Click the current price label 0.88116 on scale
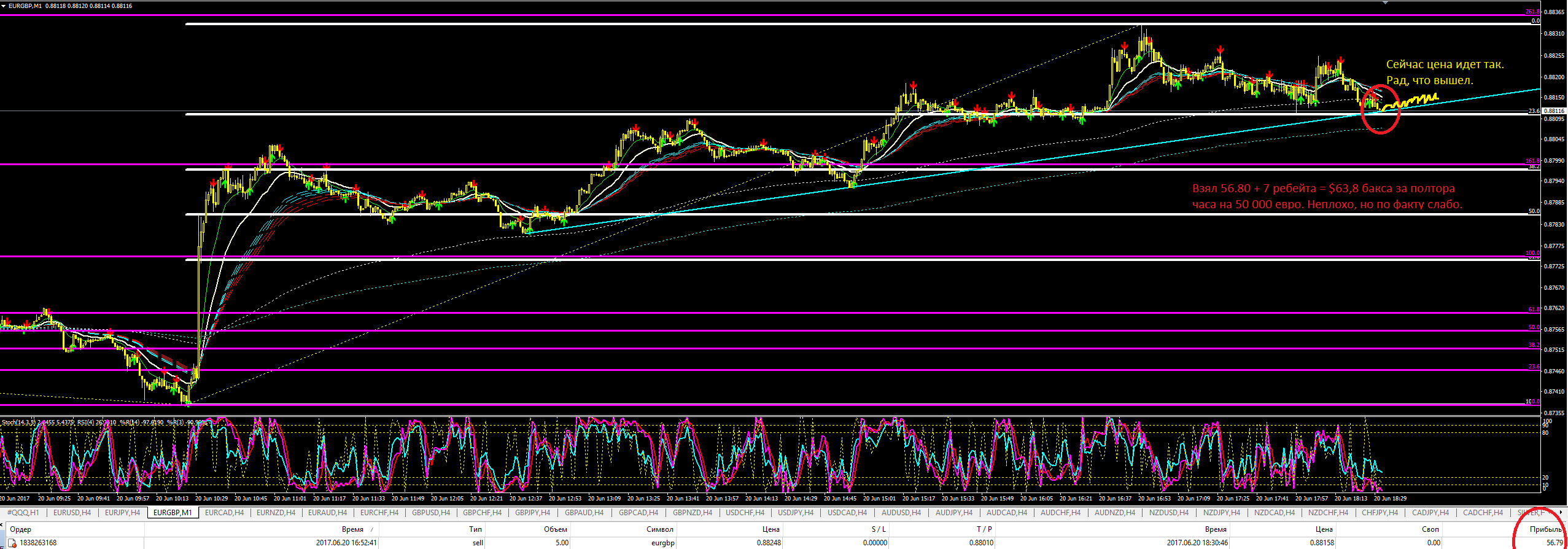Viewport: 1568px width, 549px height. pos(1554,111)
